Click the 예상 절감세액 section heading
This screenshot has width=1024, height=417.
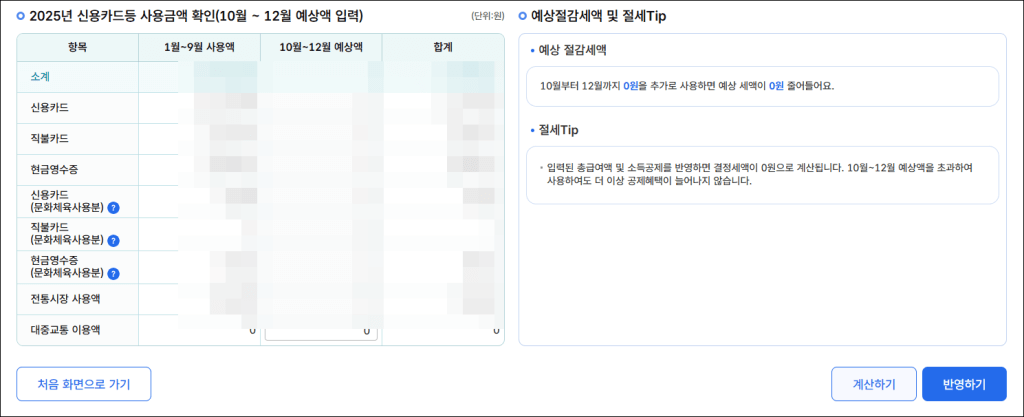tap(572, 49)
